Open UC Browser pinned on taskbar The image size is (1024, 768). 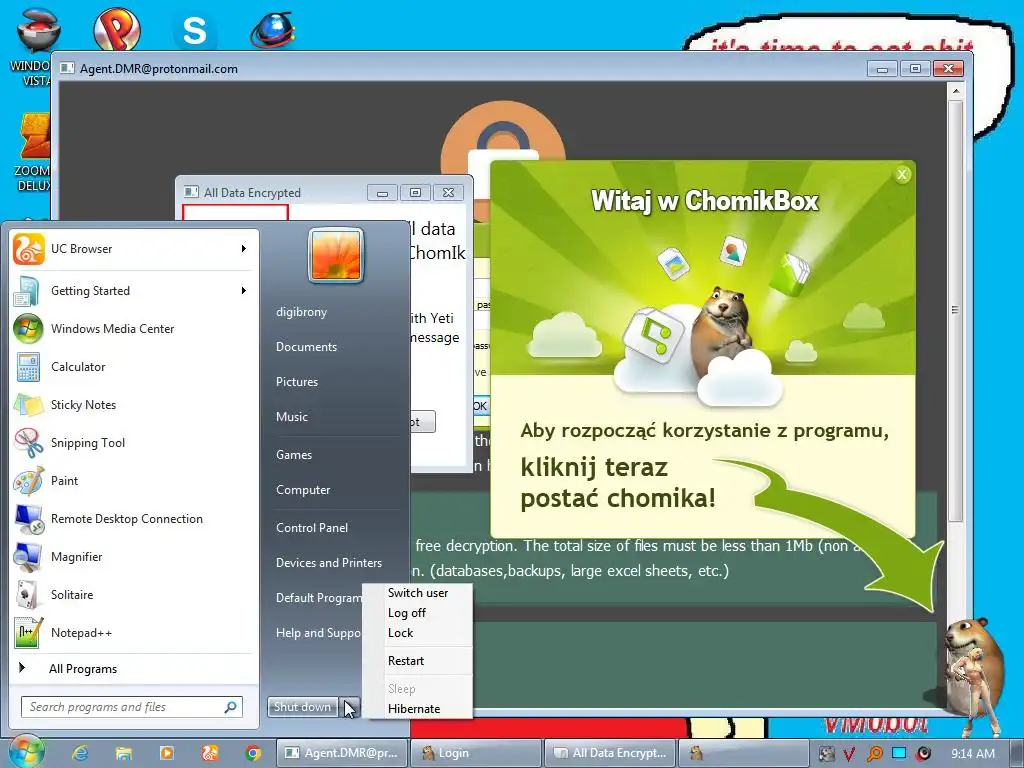coord(210,753)
